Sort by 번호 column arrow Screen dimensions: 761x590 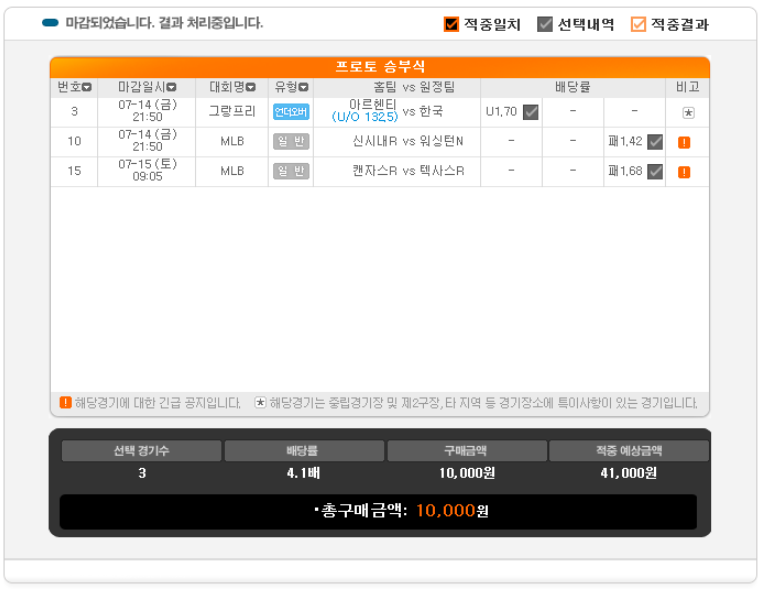pyautogui.click(x=87, y=87)
